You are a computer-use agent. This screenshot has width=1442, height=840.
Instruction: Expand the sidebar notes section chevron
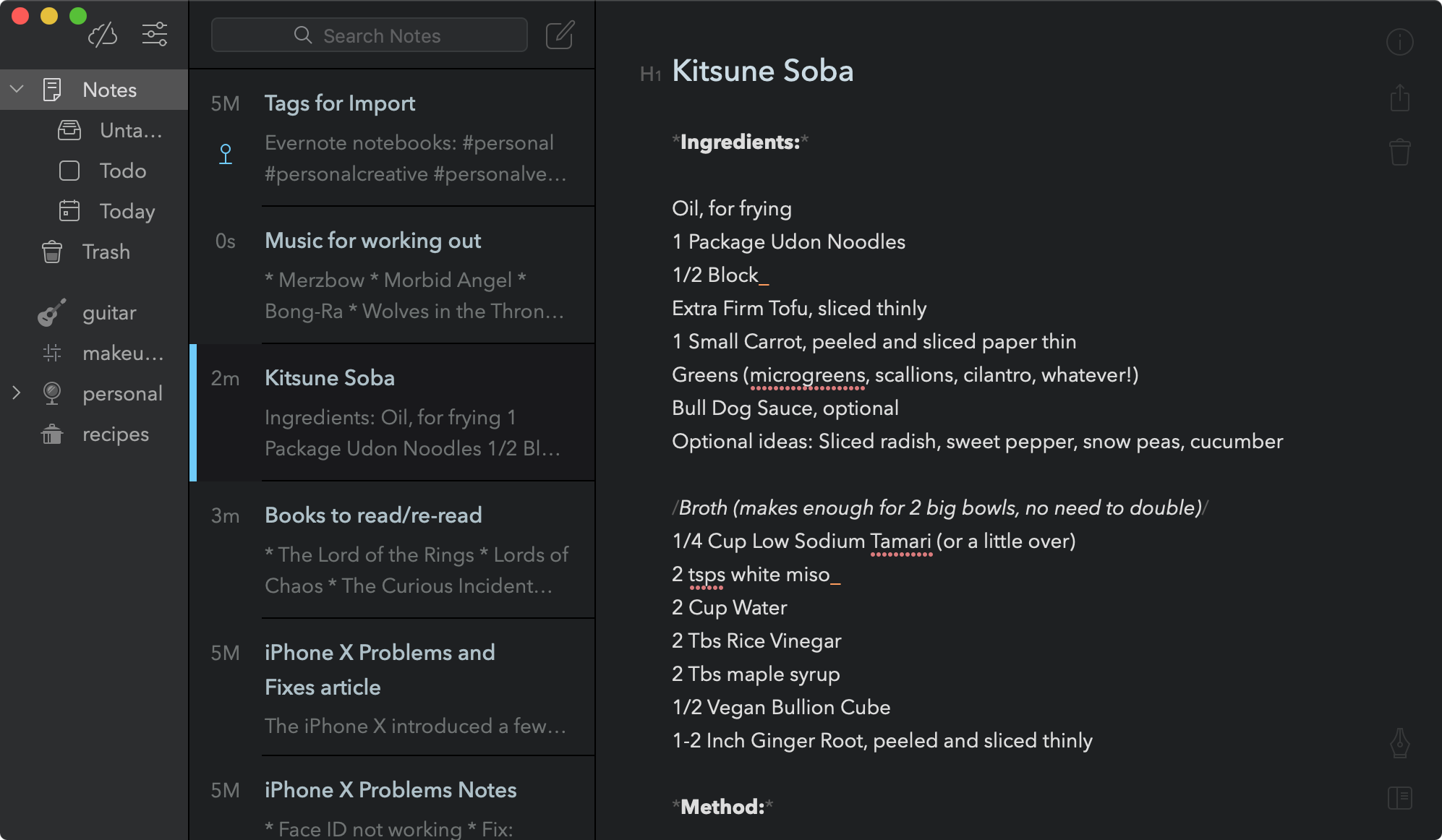pyautogui.click(x=14, y=89)
